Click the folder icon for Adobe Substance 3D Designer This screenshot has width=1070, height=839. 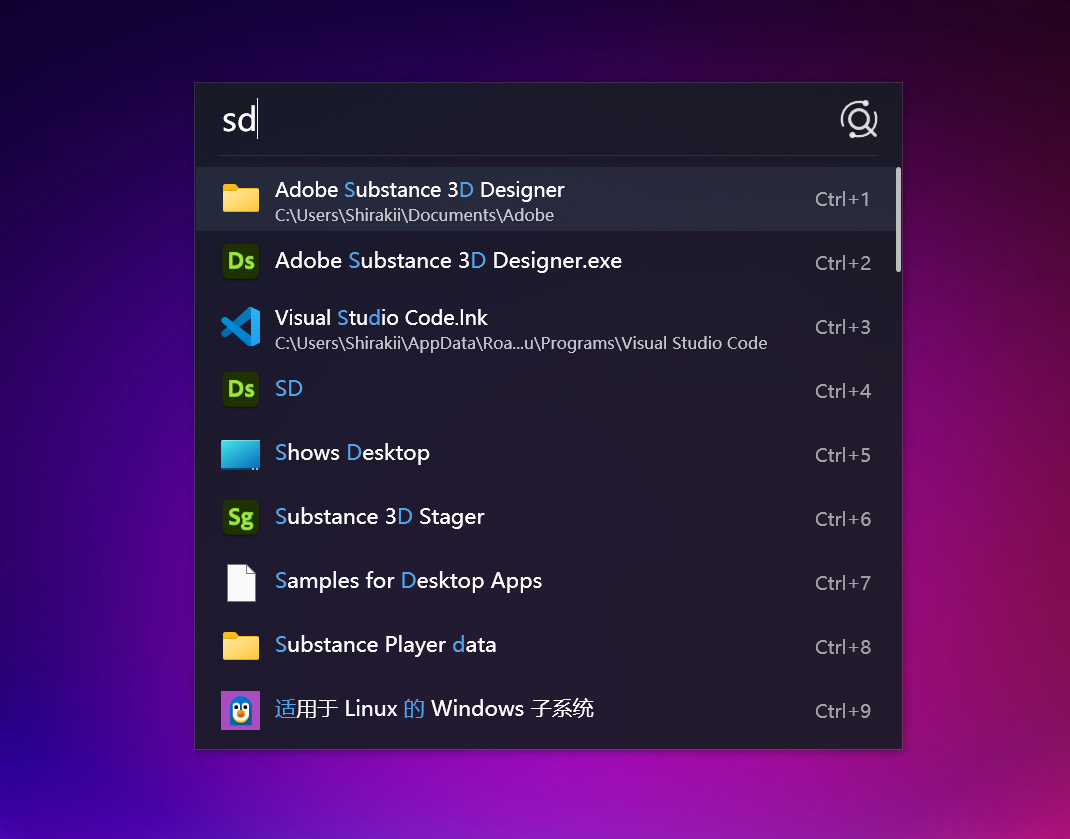[x=240, y=198]
